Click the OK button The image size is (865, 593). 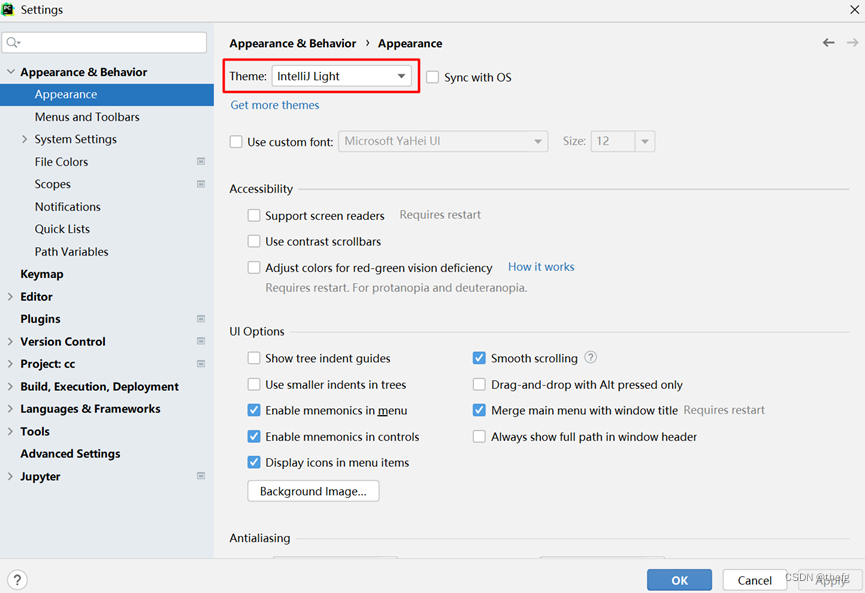[x=679, y=580]
